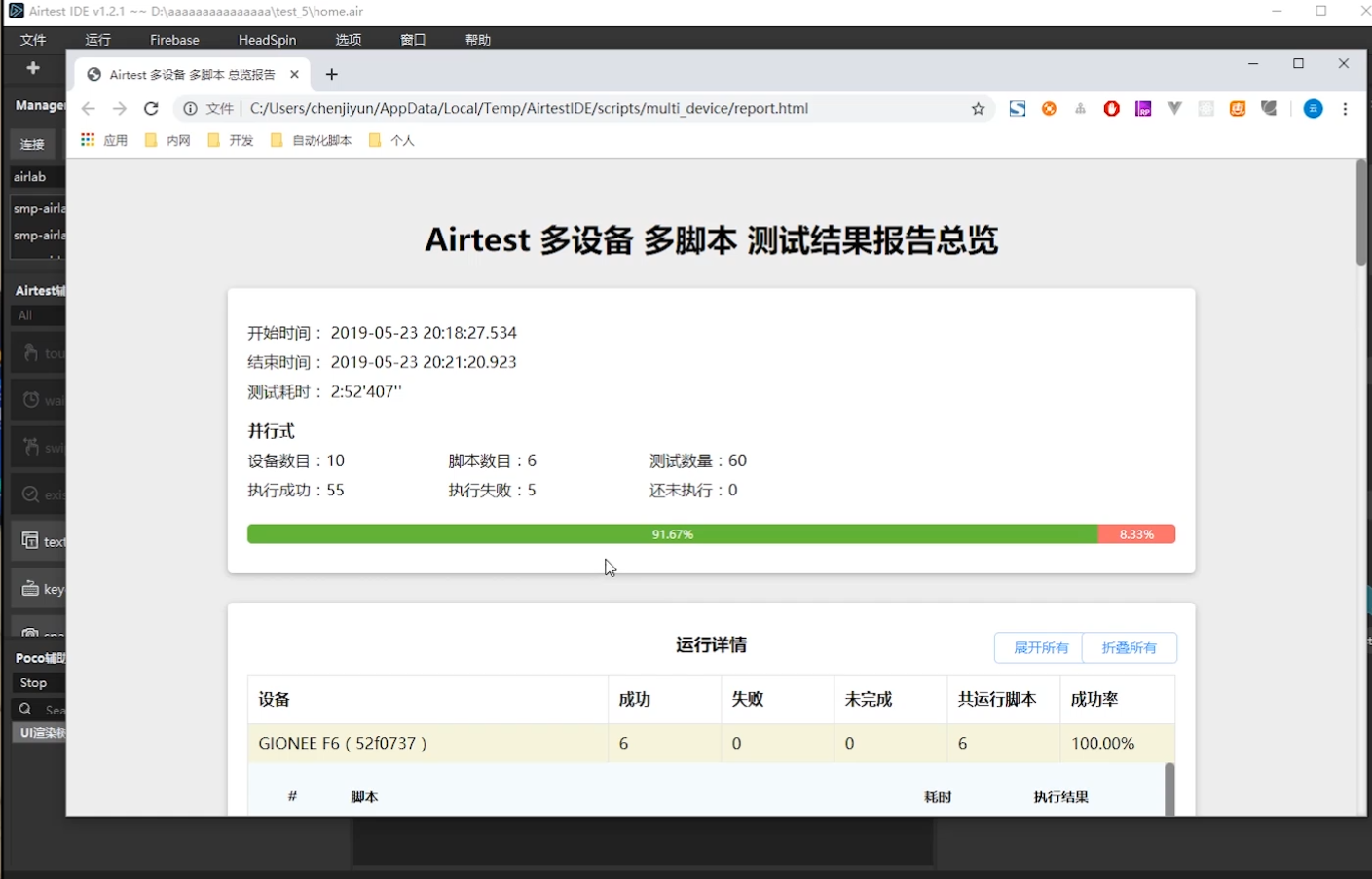Open the 个人 bookmark folder
1372x879 pixels.
(391, 140)
